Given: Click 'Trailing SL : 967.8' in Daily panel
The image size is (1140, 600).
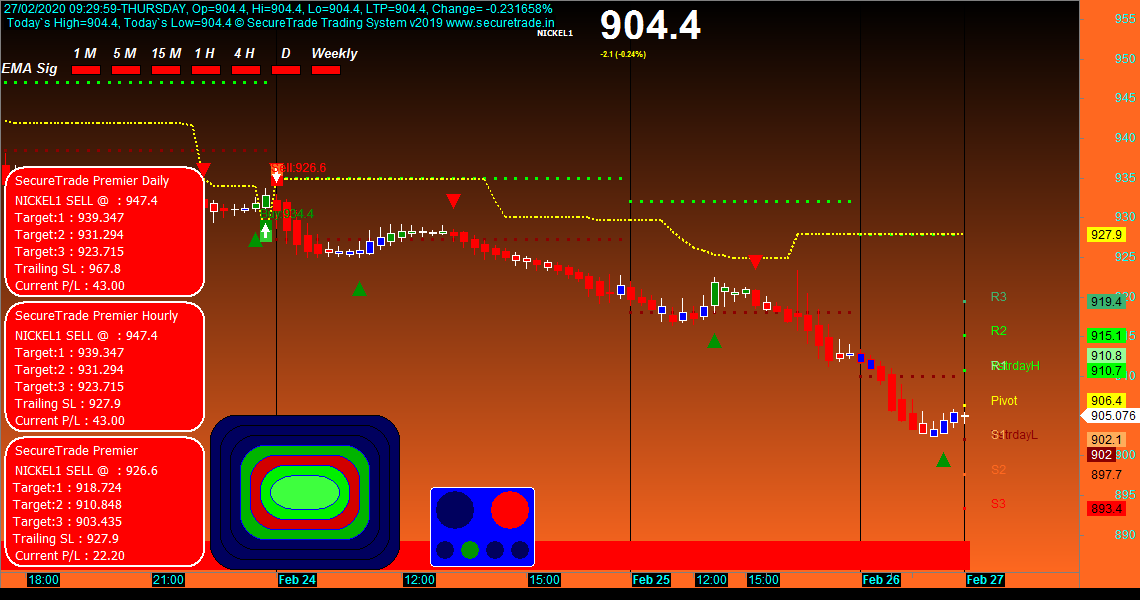Looking at the screenshot, I should [x=68, y=268].
